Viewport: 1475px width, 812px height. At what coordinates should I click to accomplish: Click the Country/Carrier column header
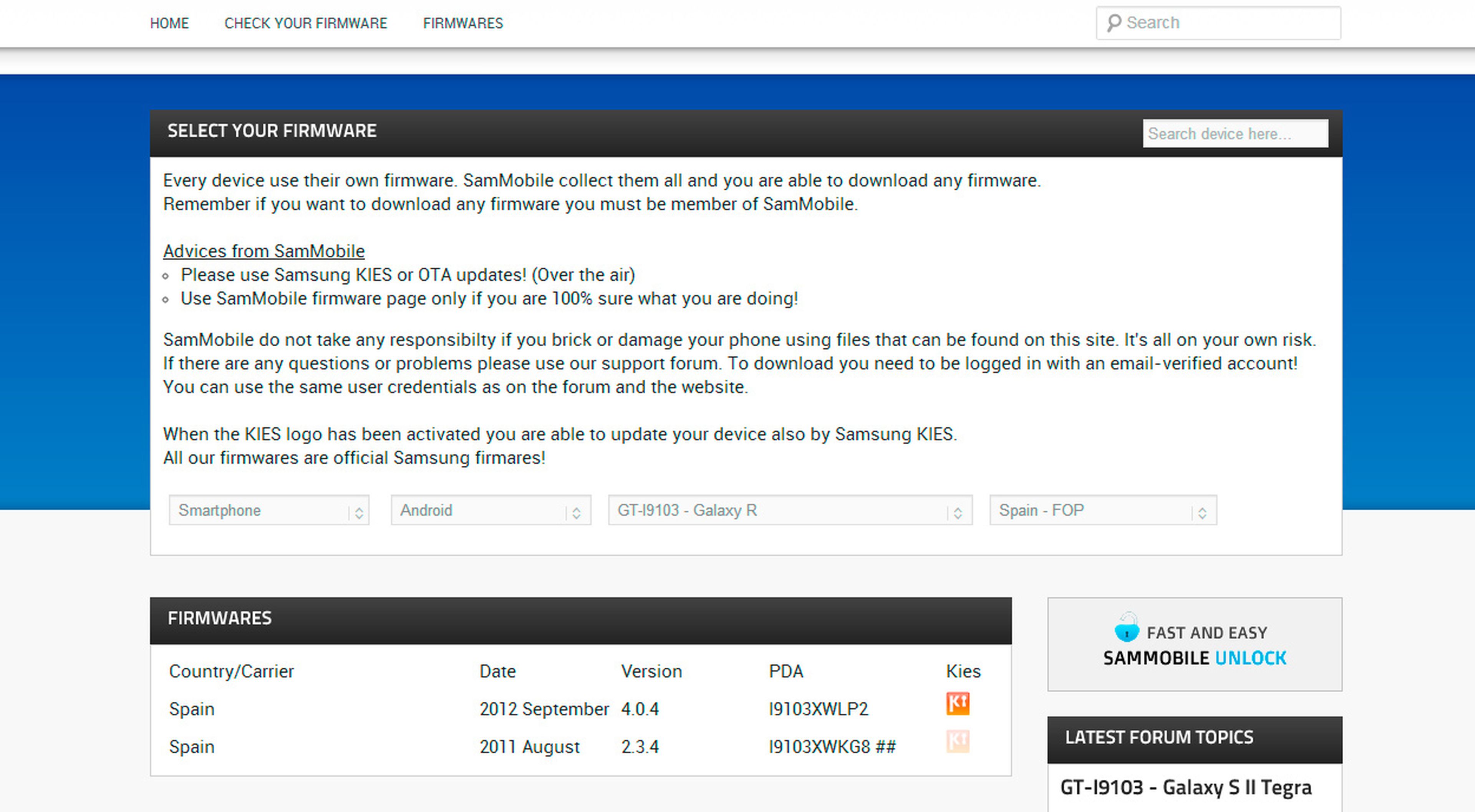click(x=231, y=671)
